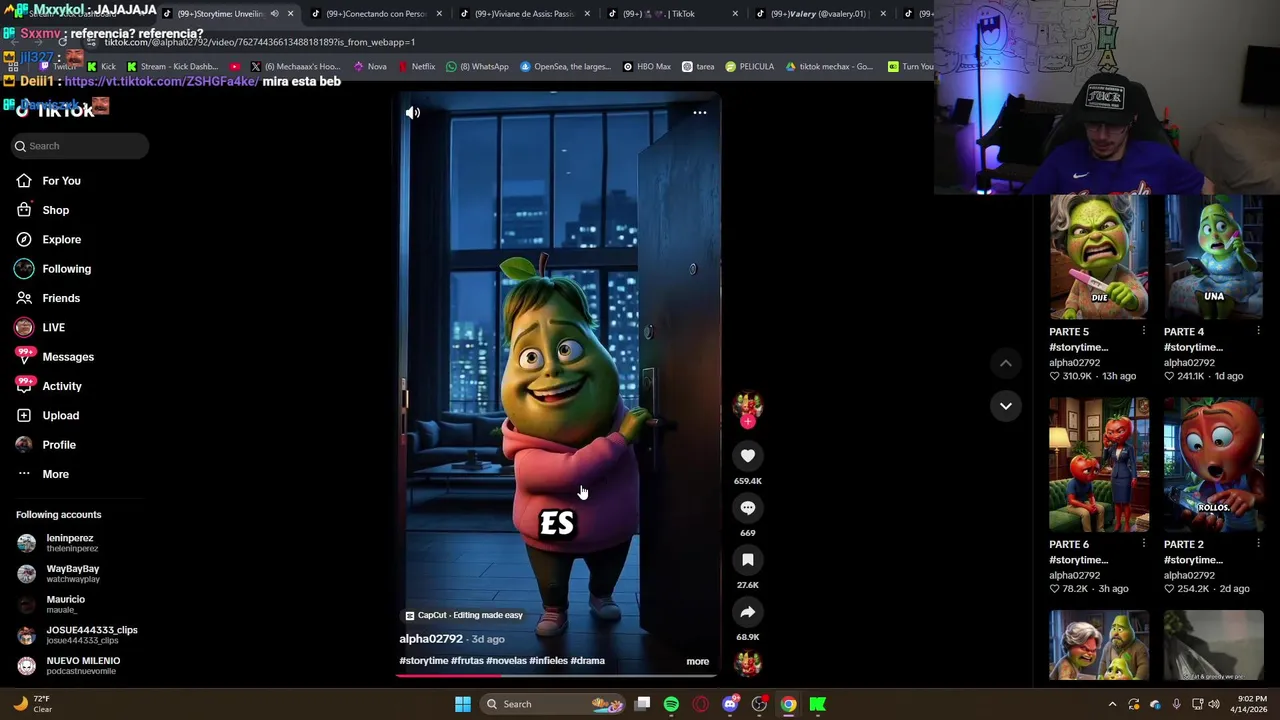Open LIVE section

click(40, 328)
